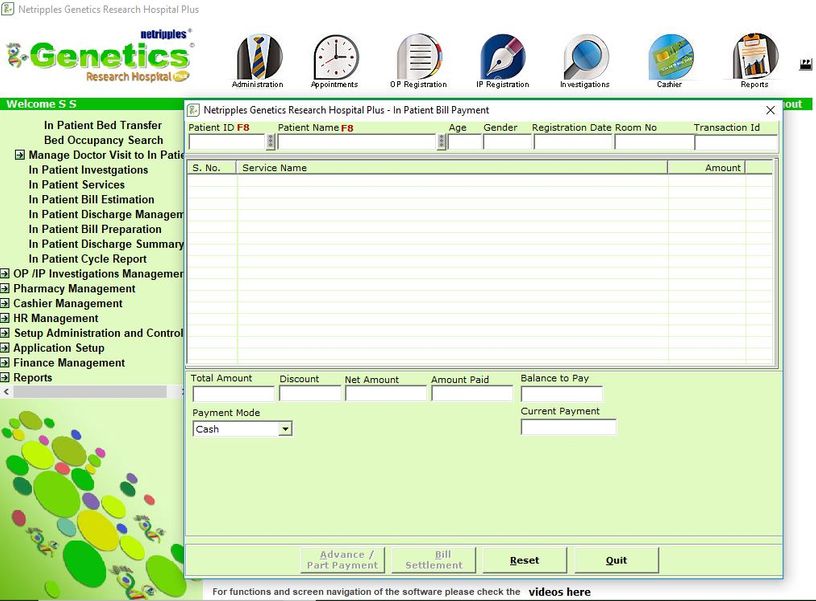Image resolution: width=816 pixels, height=601 pixels.
Task: Click the Service Name column header
Action: click(x=452, y=168)
